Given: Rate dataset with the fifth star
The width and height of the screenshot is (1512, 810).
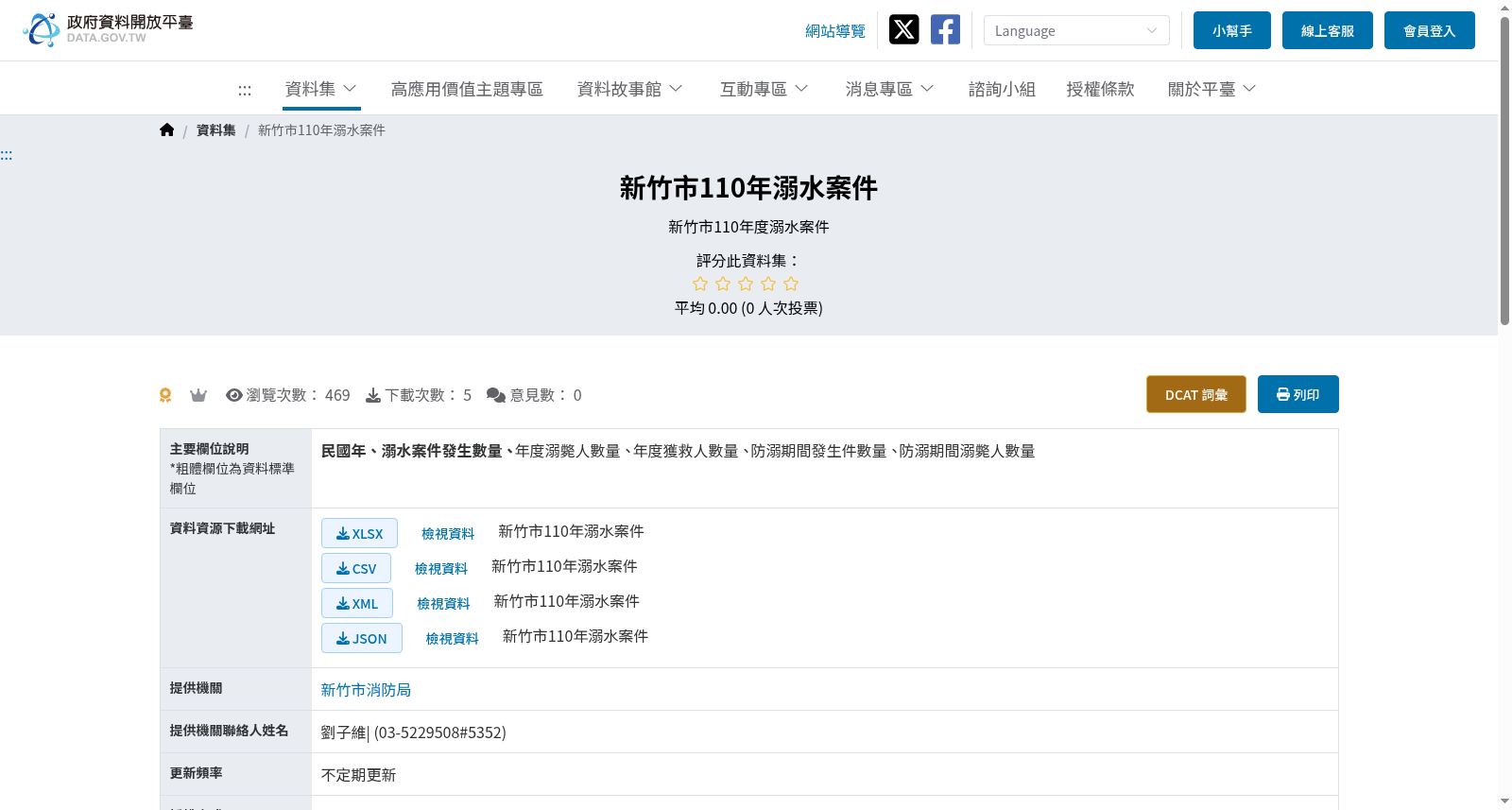Looking at the screenshot, I should (x=791, y=284).
